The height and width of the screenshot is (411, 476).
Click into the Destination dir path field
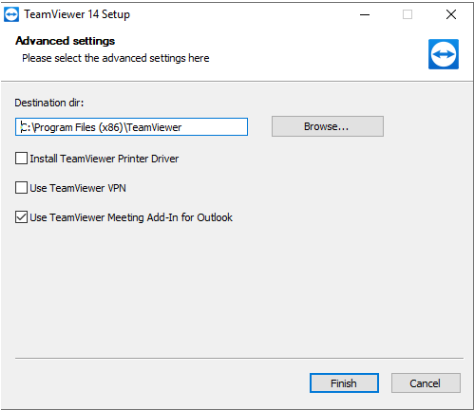coord(131,127)
